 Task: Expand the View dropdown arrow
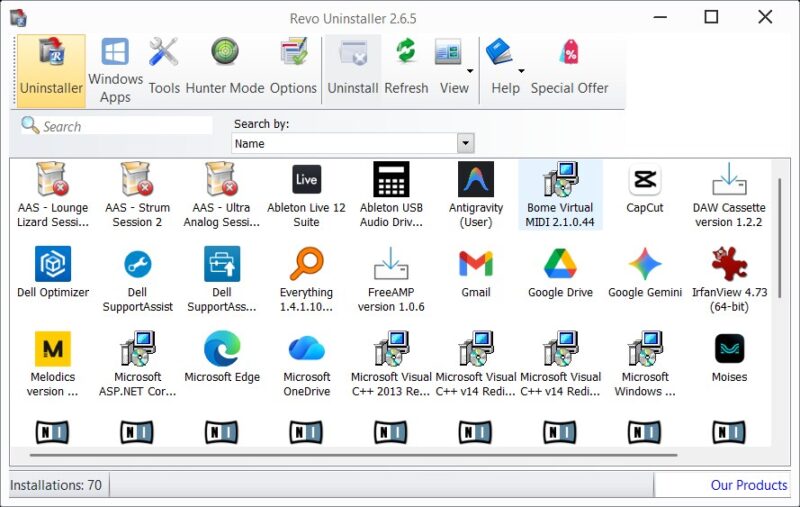click(x=470, y=71)
